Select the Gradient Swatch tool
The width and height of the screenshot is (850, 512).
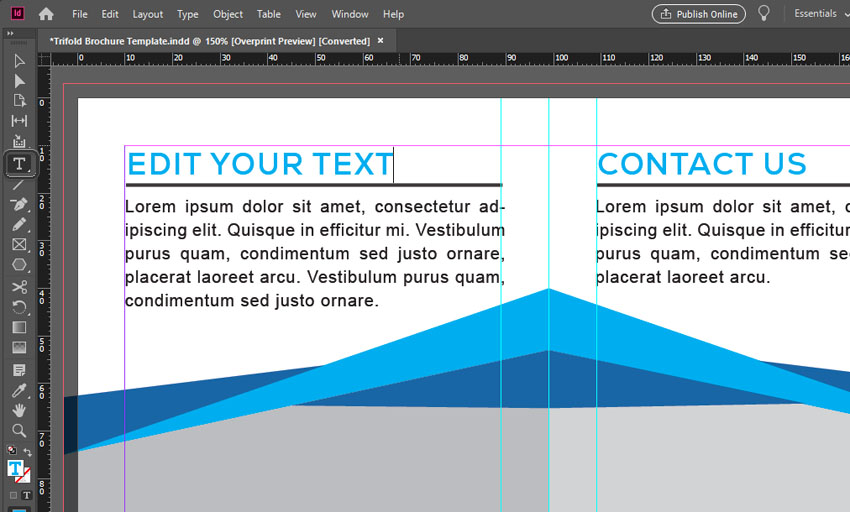coord(19,327)
